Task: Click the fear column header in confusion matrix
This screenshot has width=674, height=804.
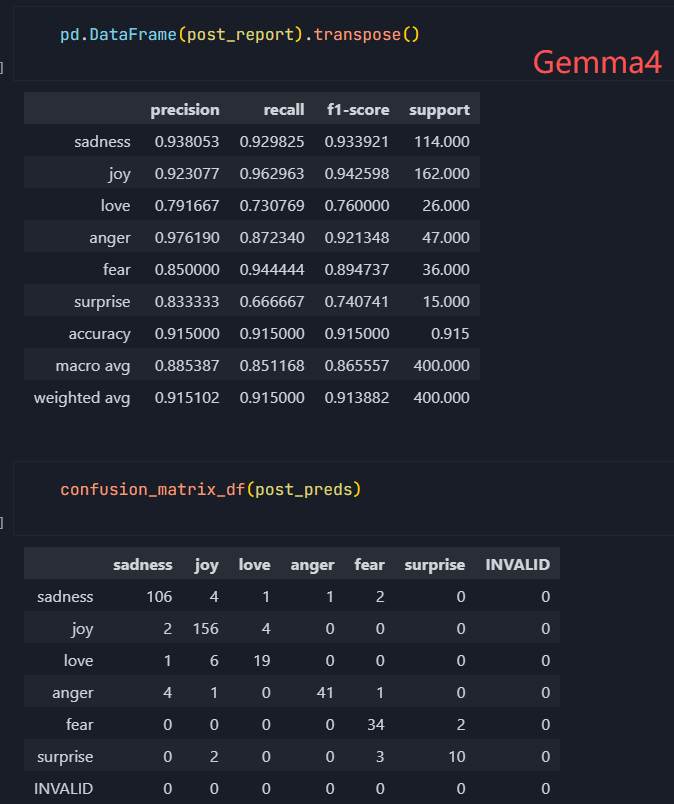Action: pyautogui.click(x=369, y=565)
